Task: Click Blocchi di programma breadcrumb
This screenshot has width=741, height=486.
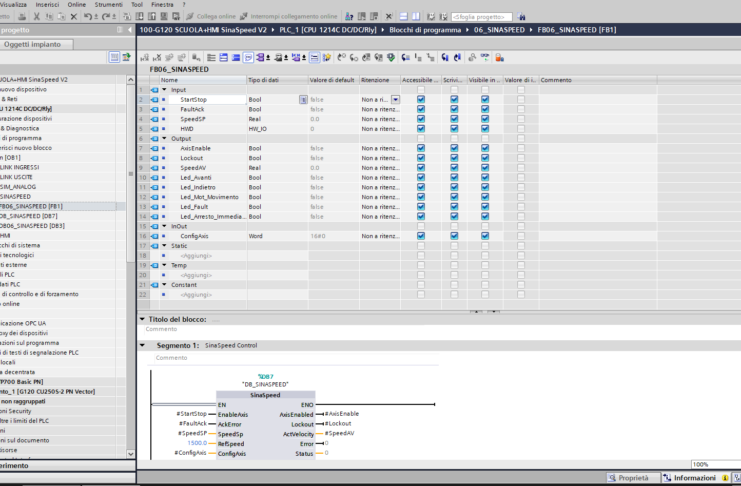Action: point(425,30)
